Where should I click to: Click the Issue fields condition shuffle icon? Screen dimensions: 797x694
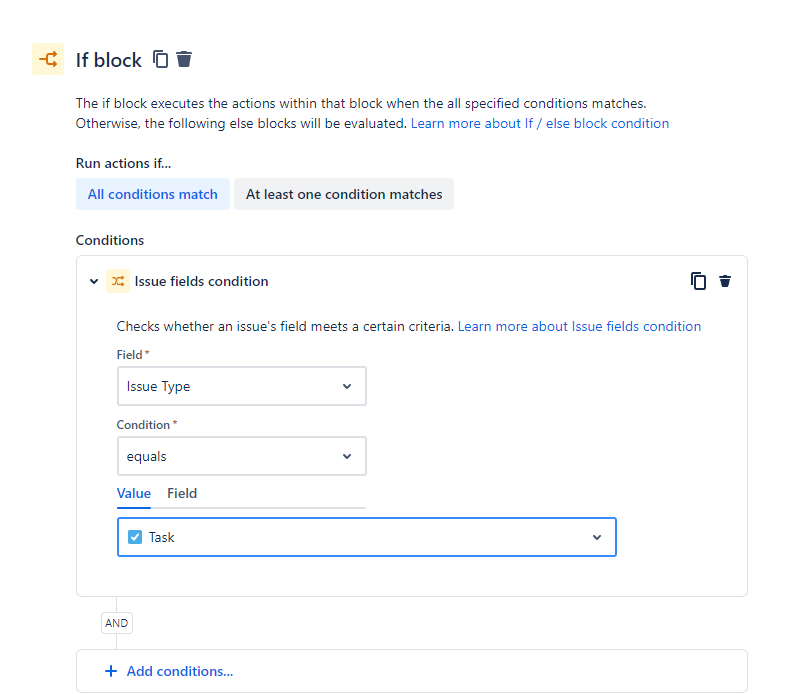[117, 281]
